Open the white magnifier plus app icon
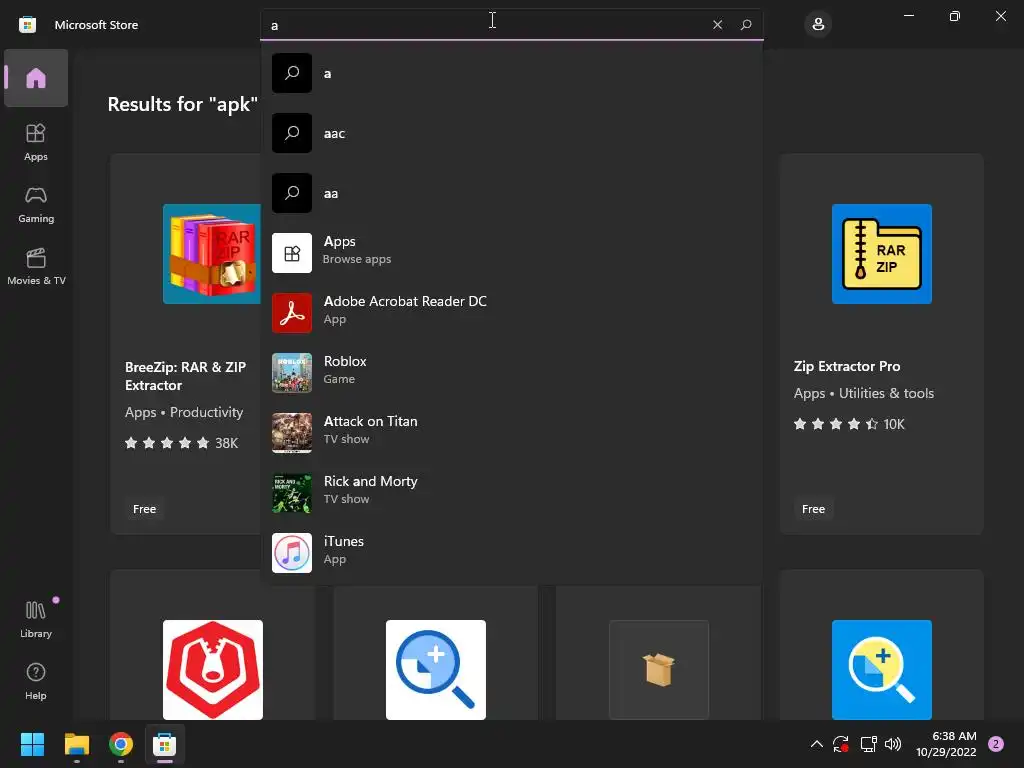The height and width of the screenshot is (768, 1024). point(436,670)
